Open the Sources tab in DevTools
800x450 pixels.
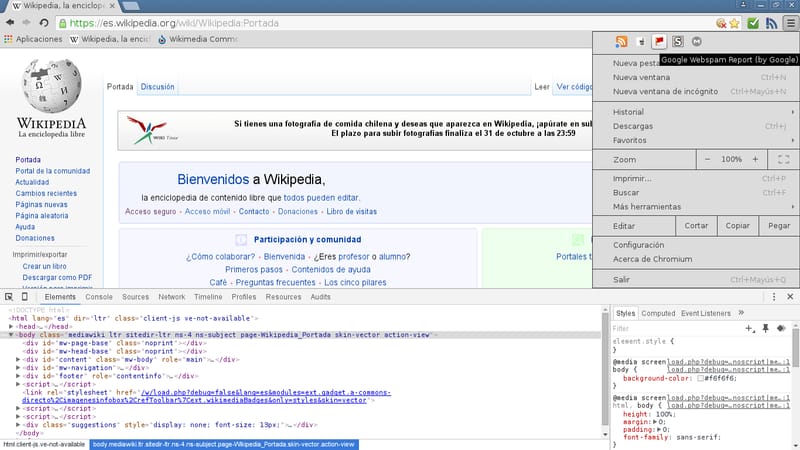tap(135, 297)
